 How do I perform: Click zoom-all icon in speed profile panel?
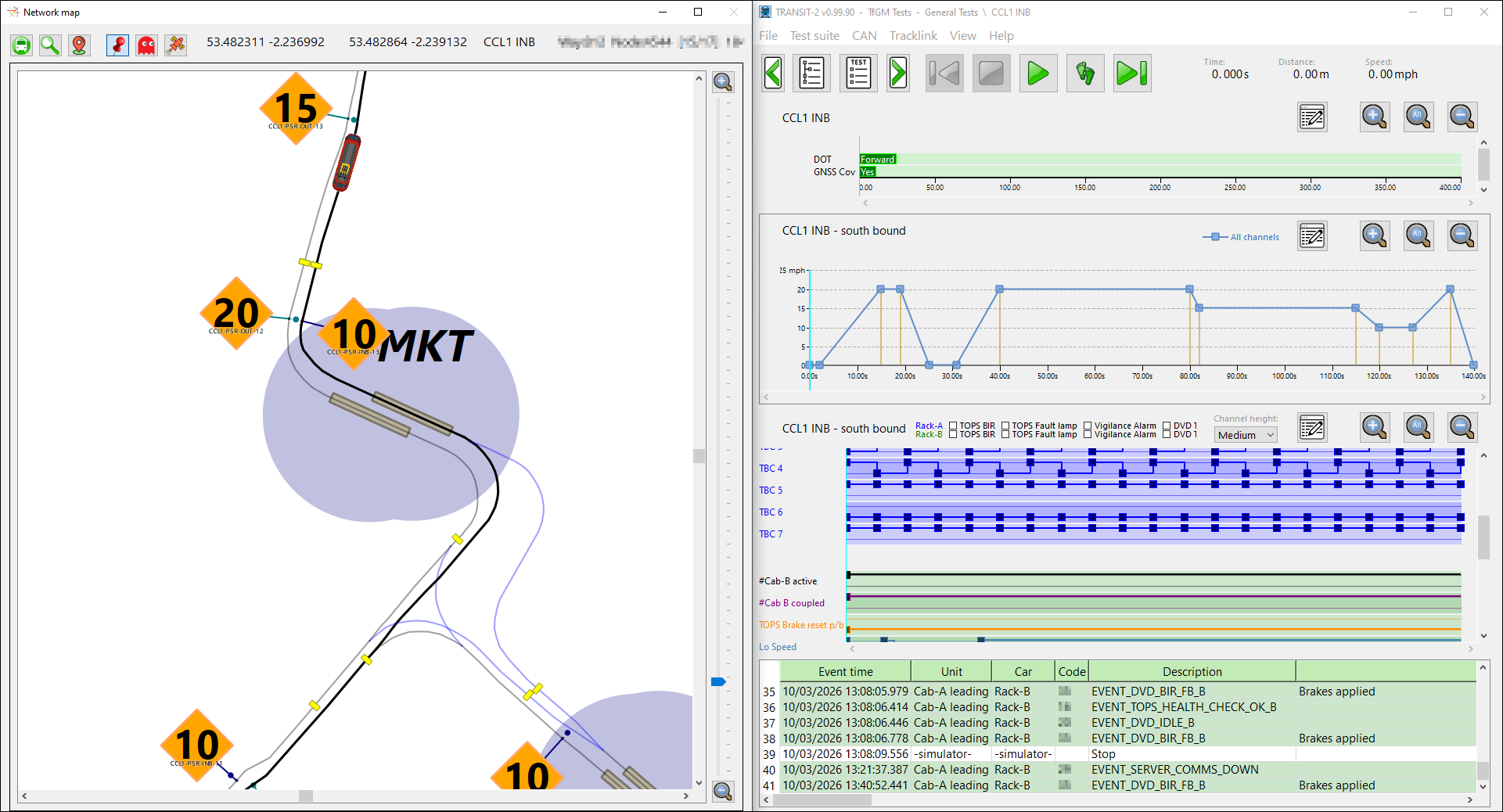tap(1418, 235)
